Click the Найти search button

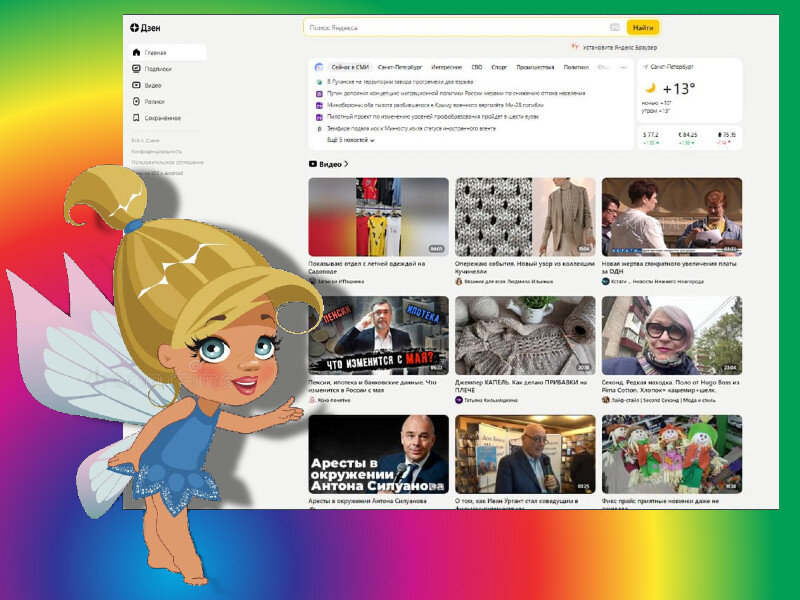pos(643,28)
